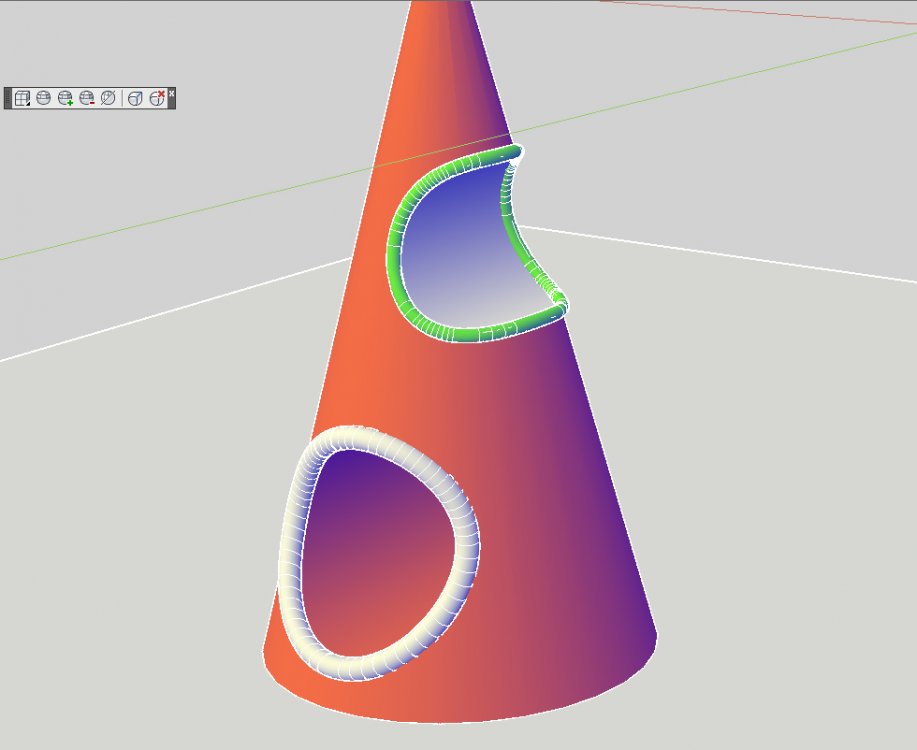The width and height of the screenshot is (917, 750).
Task: Close the floating mesh toolbar
Action: 171,93
